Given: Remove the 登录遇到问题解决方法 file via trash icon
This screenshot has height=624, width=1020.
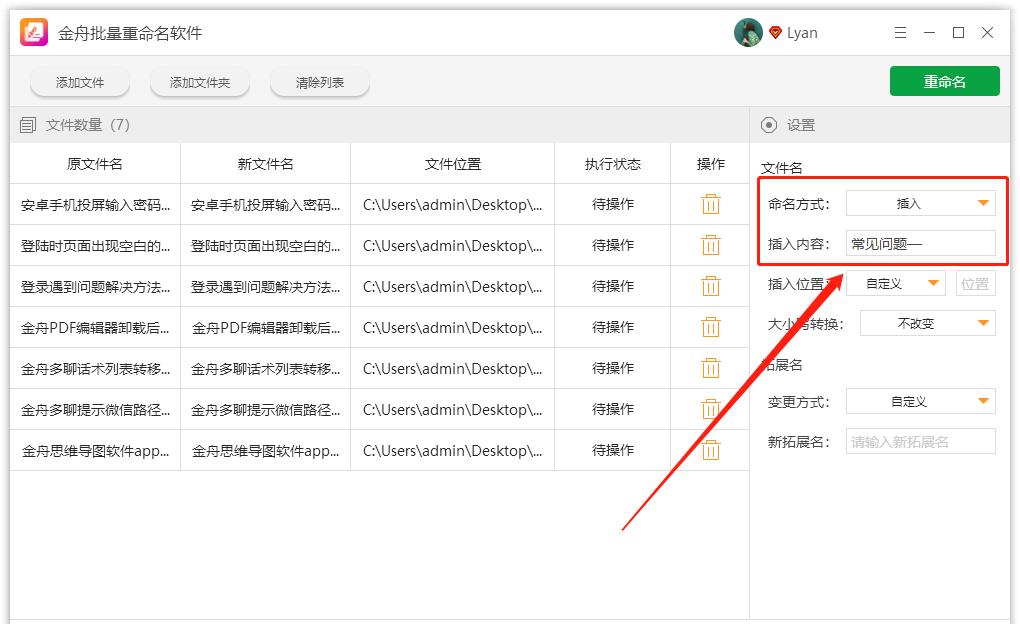Looking at the screenshot, I should (710, 286).
